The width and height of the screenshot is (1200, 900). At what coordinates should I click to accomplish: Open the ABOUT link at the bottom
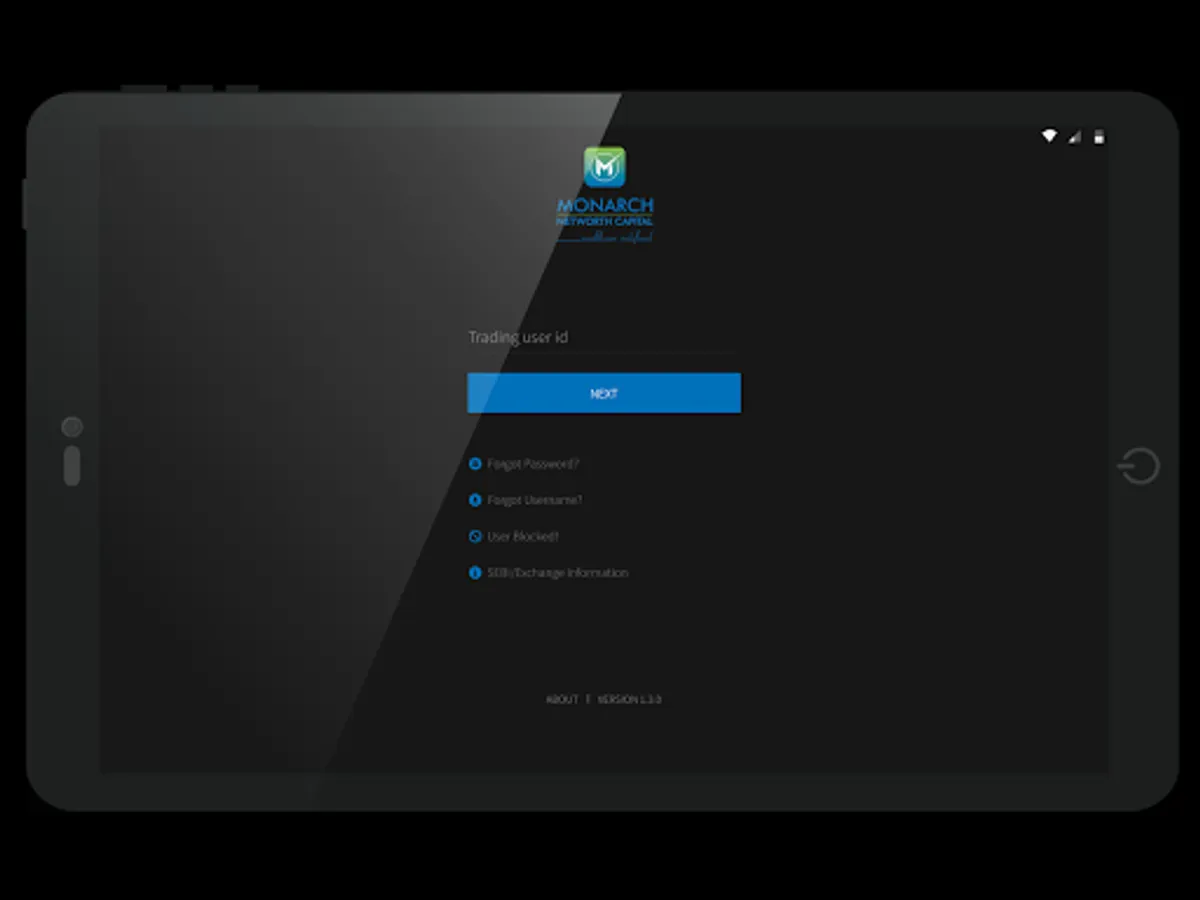tap(562, 700)
